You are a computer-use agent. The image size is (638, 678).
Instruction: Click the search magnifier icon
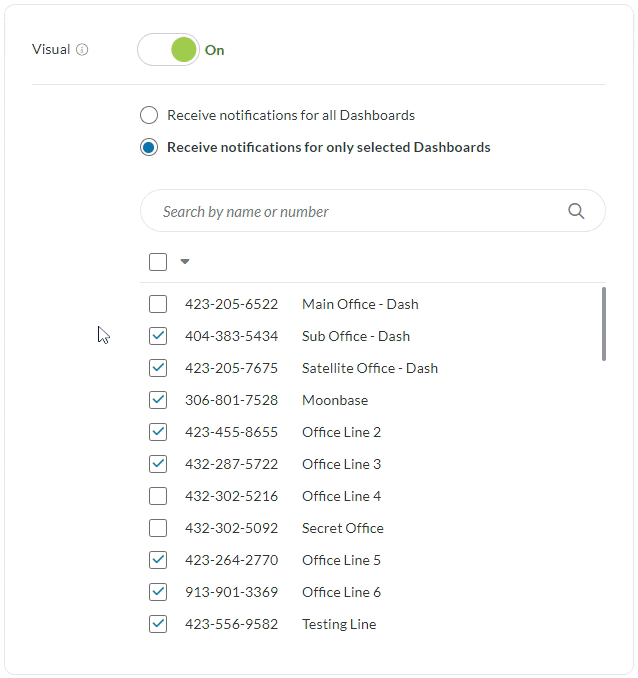(x=576, y=211)
